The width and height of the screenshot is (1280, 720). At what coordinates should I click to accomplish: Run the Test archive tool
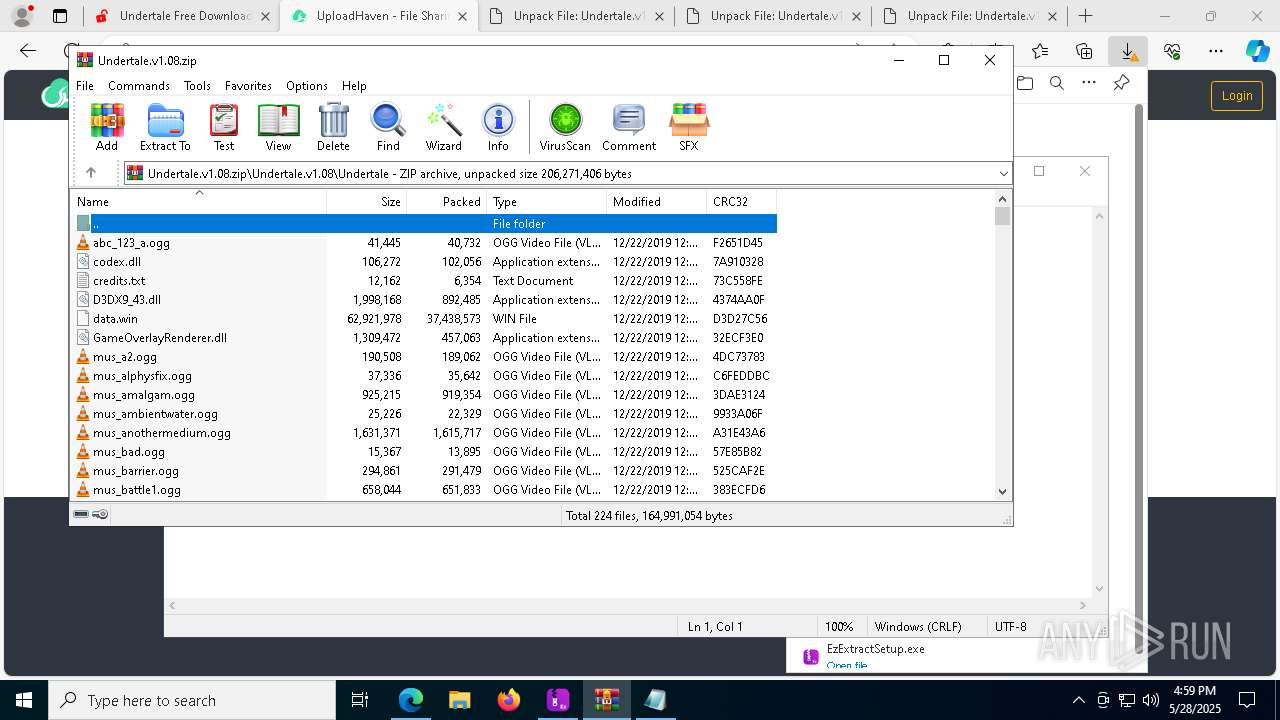pyautogui.click(x=224, y=127)
